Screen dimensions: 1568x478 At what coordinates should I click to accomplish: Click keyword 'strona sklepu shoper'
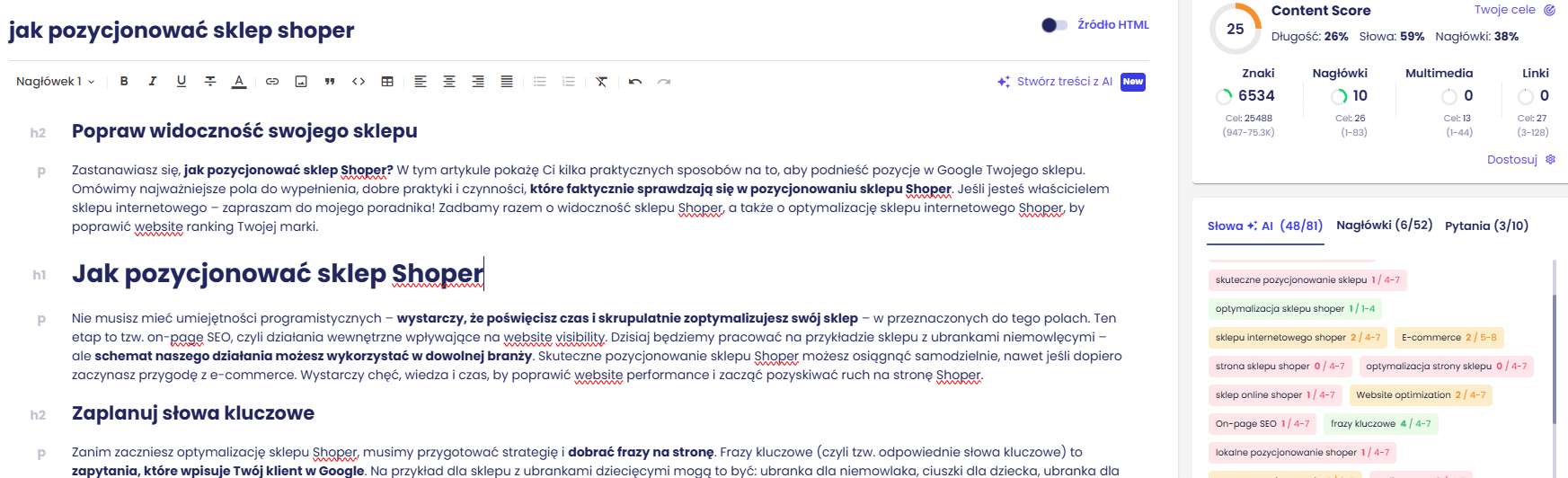coord(1280,367)
